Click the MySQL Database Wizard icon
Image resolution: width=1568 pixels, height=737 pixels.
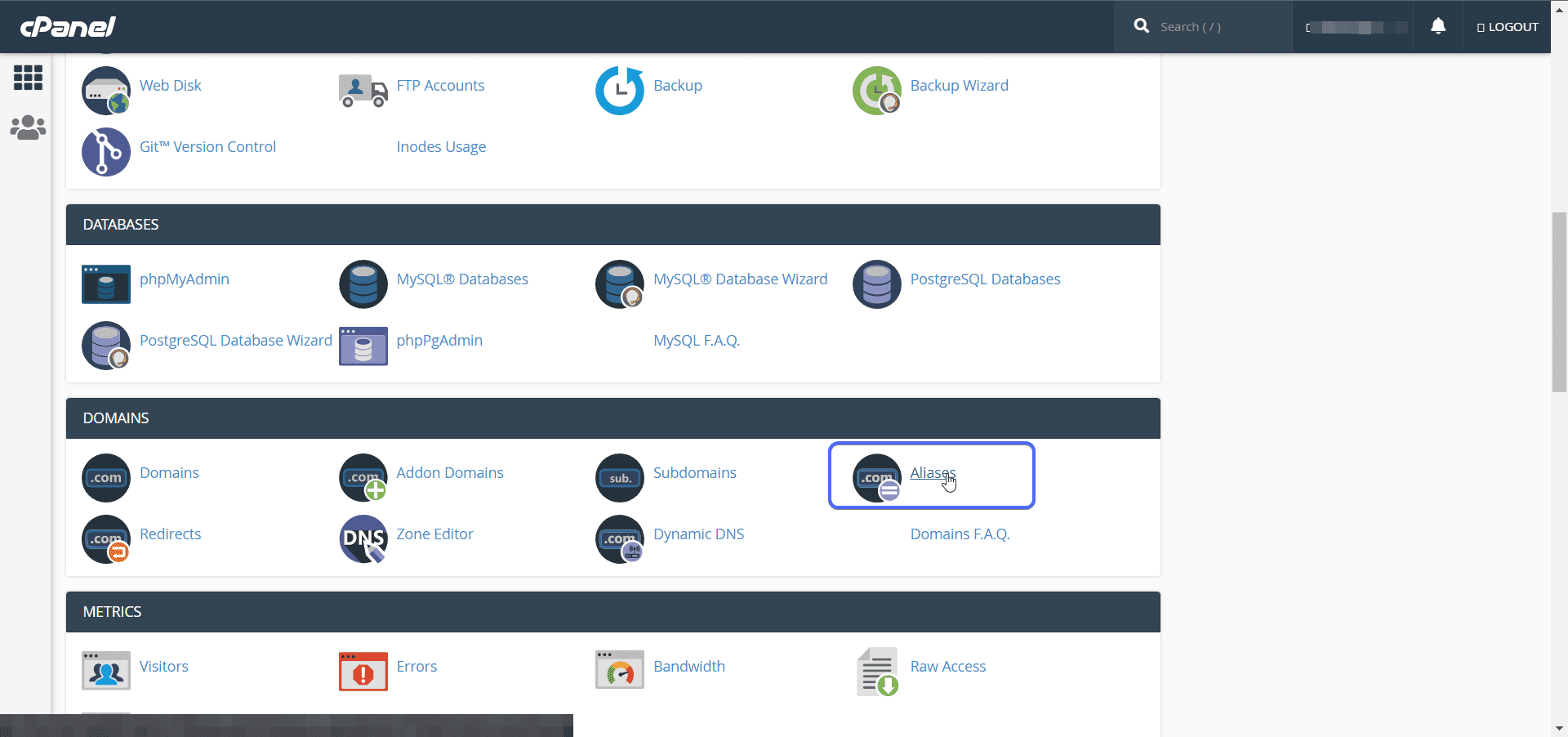coord(620,284)
